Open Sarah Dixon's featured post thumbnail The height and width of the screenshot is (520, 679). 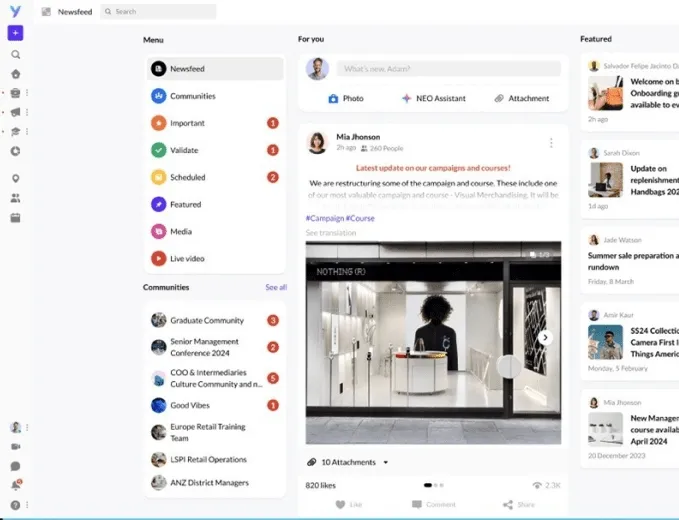tap(605, 180)
